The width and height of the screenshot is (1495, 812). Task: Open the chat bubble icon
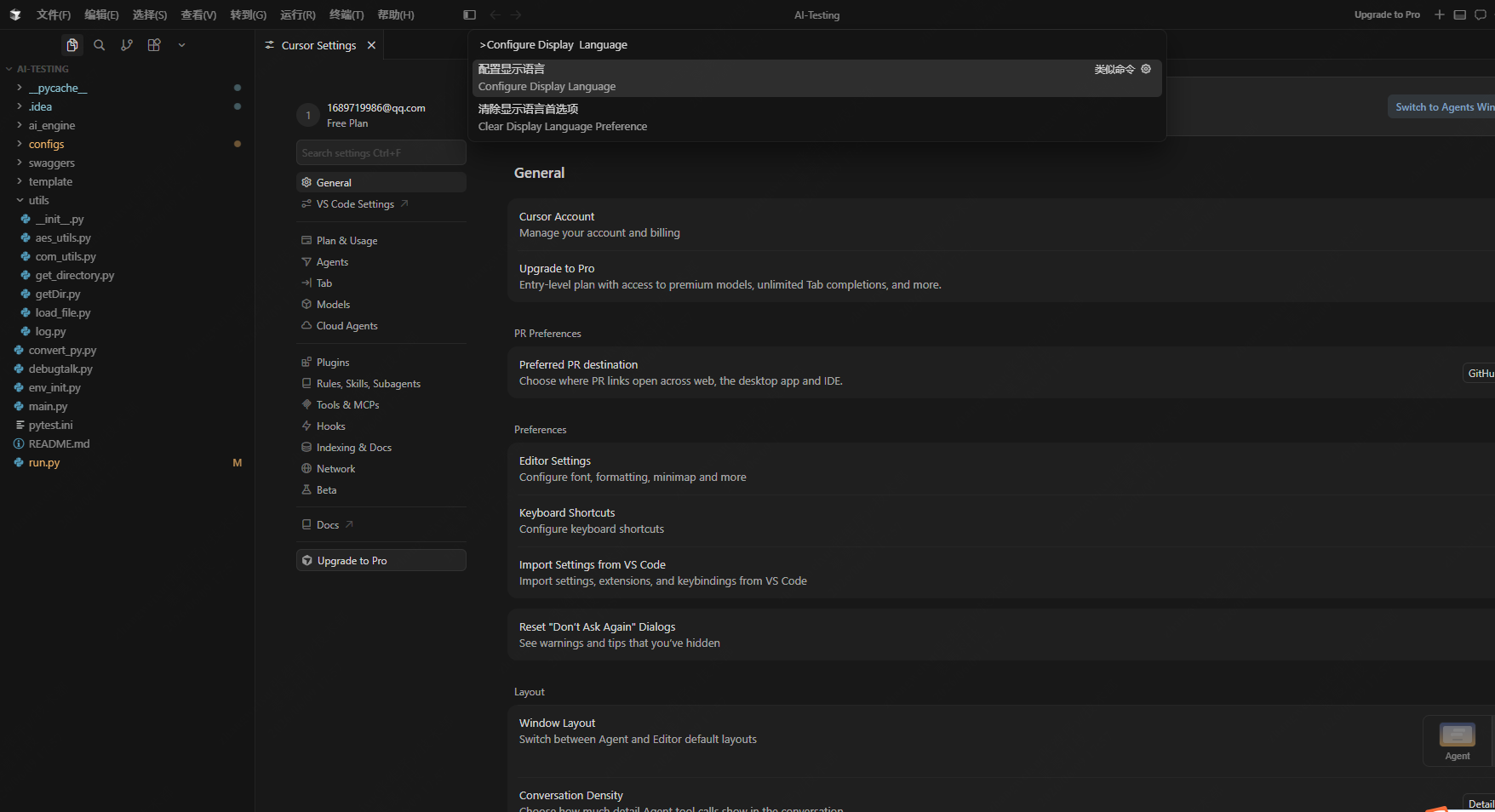[x=1481, y=14]
